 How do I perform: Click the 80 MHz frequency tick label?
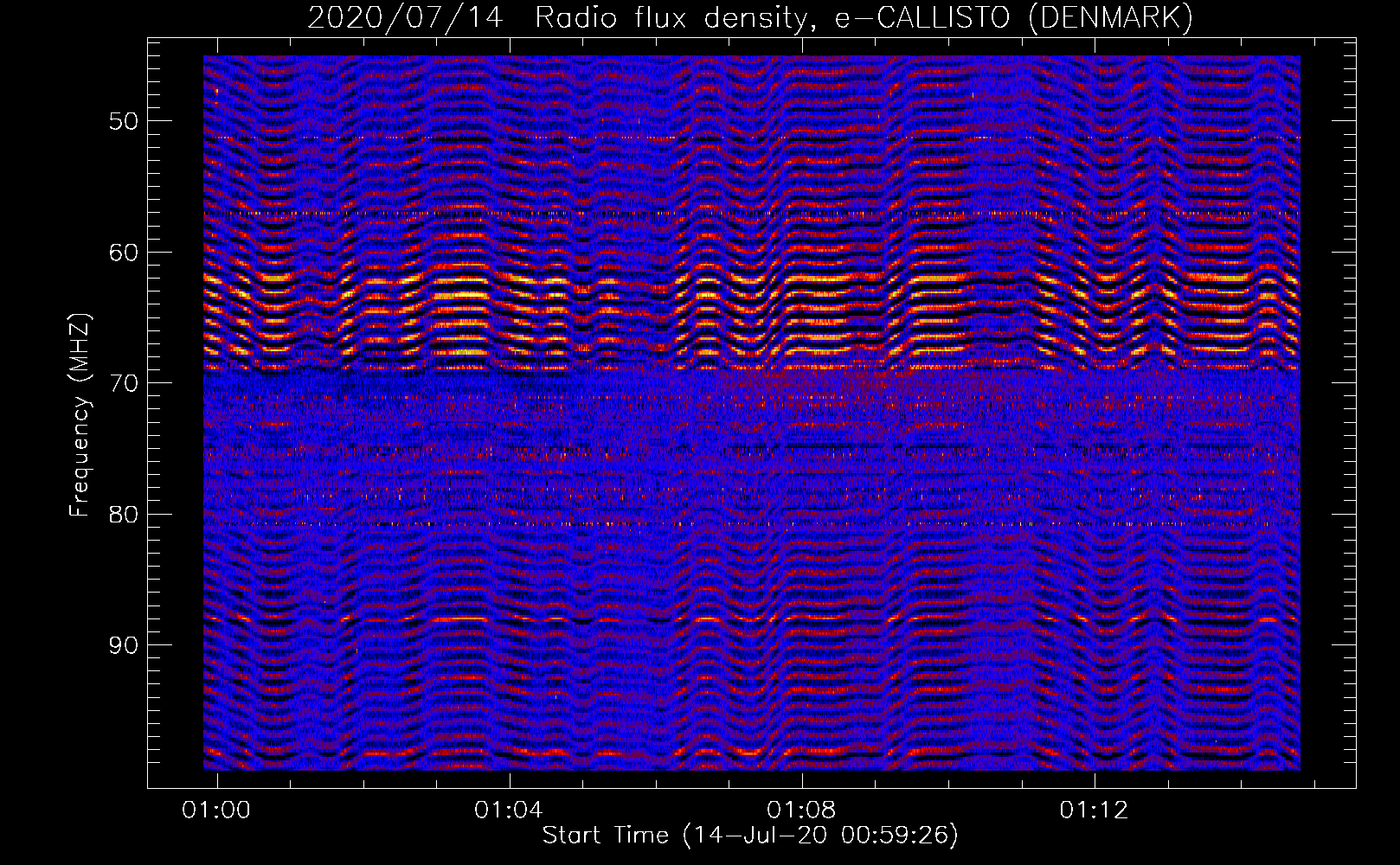pos(123,515)
